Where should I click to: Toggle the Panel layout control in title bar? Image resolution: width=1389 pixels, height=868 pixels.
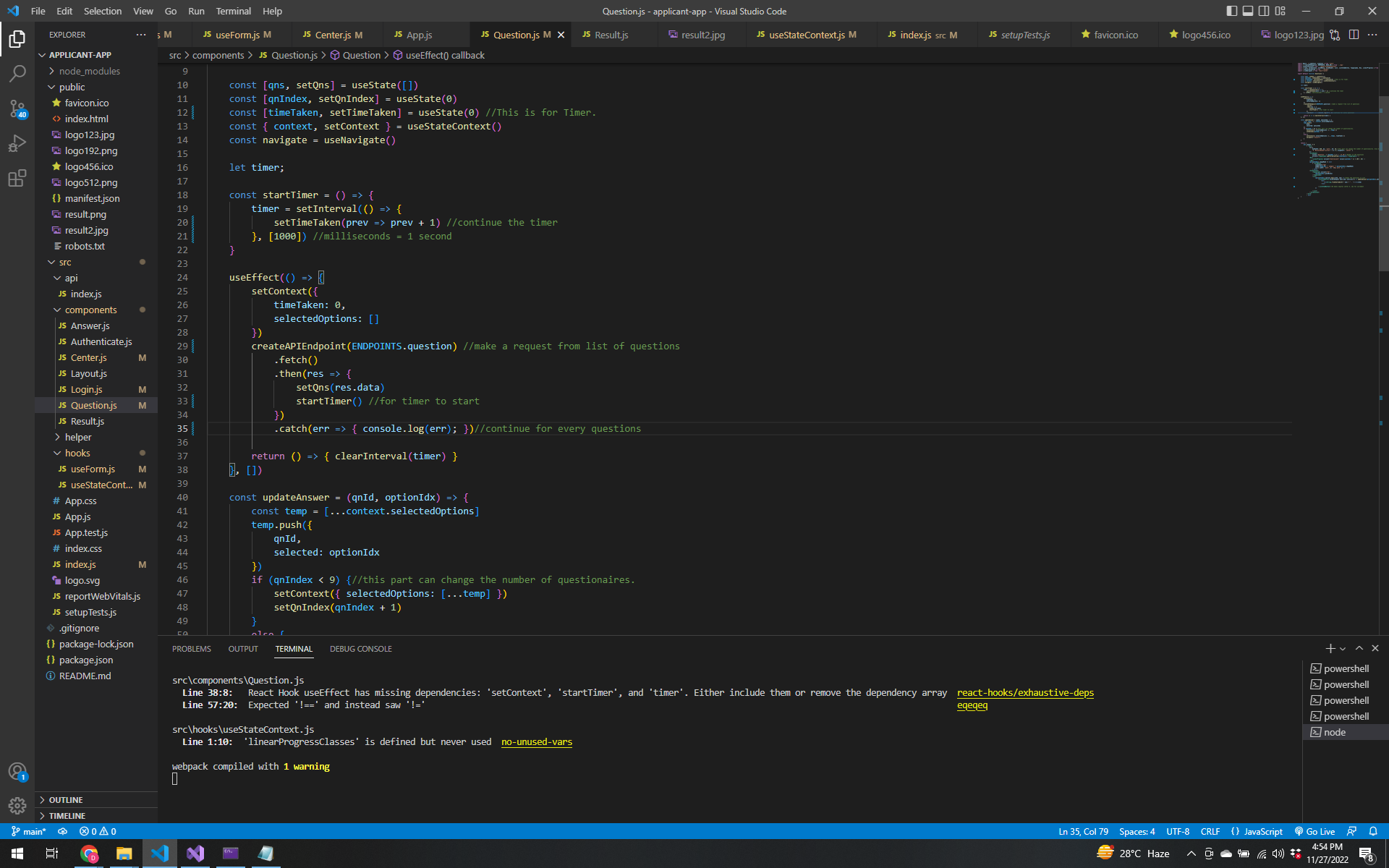tap(1248, 10)
